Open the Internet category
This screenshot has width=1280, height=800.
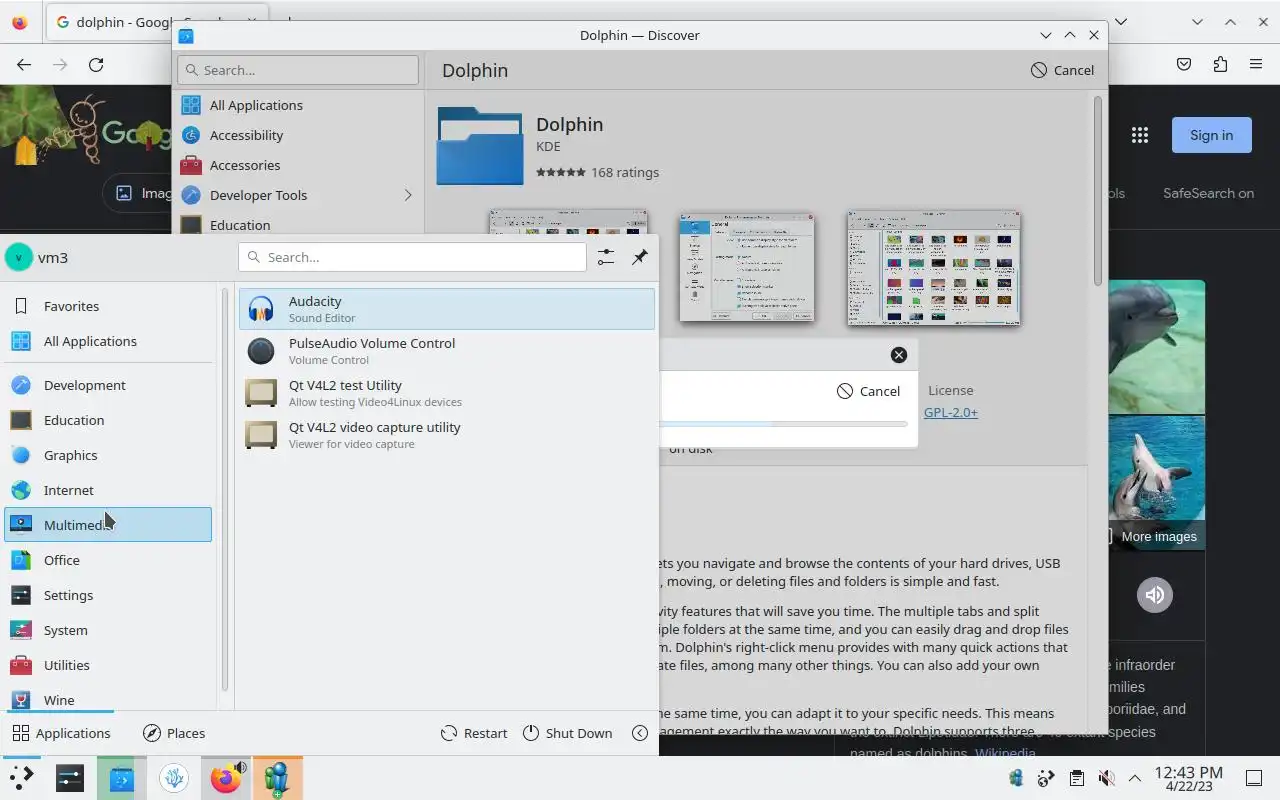[108, 490]
